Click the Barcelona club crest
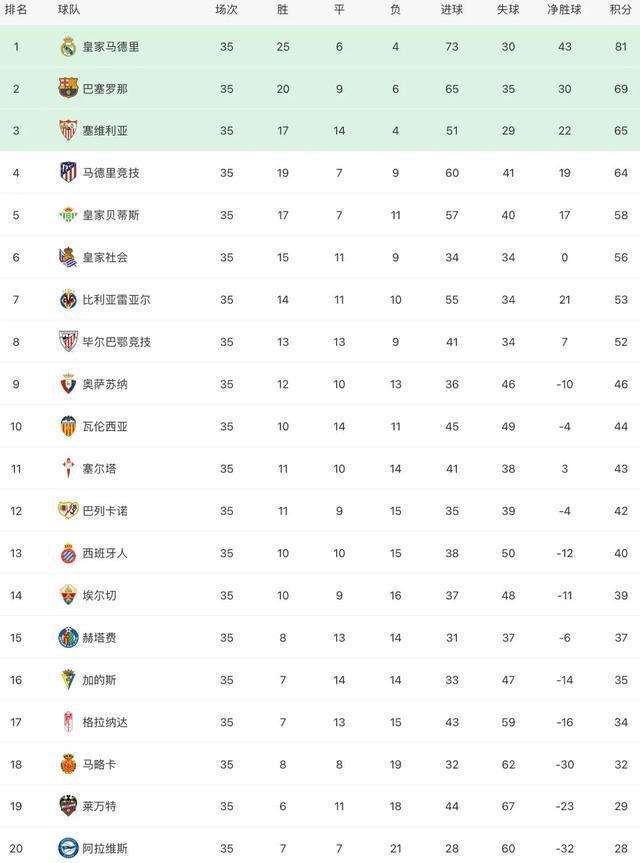 (x=68, y=89)
